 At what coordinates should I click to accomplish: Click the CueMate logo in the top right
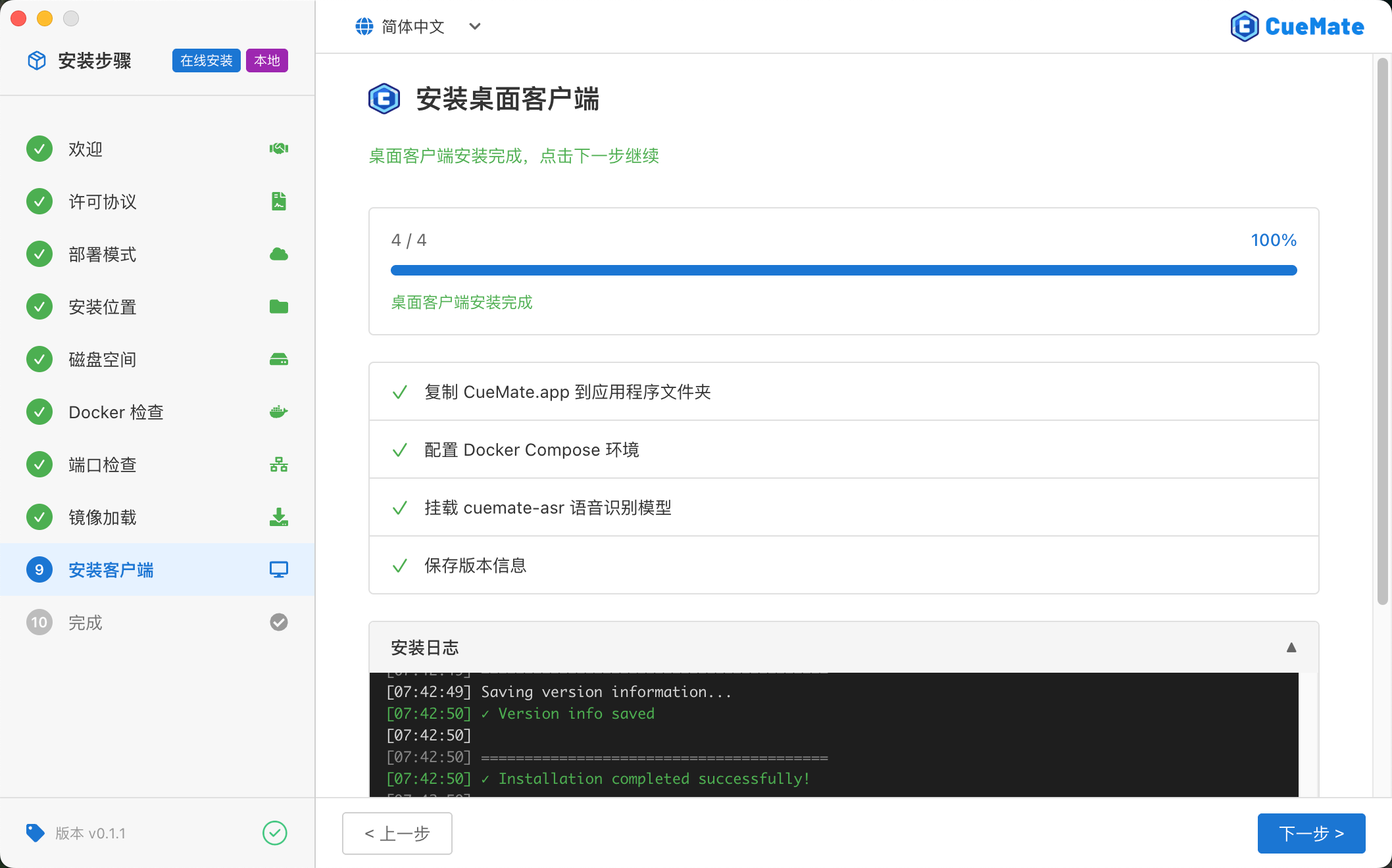[1297, 26]
